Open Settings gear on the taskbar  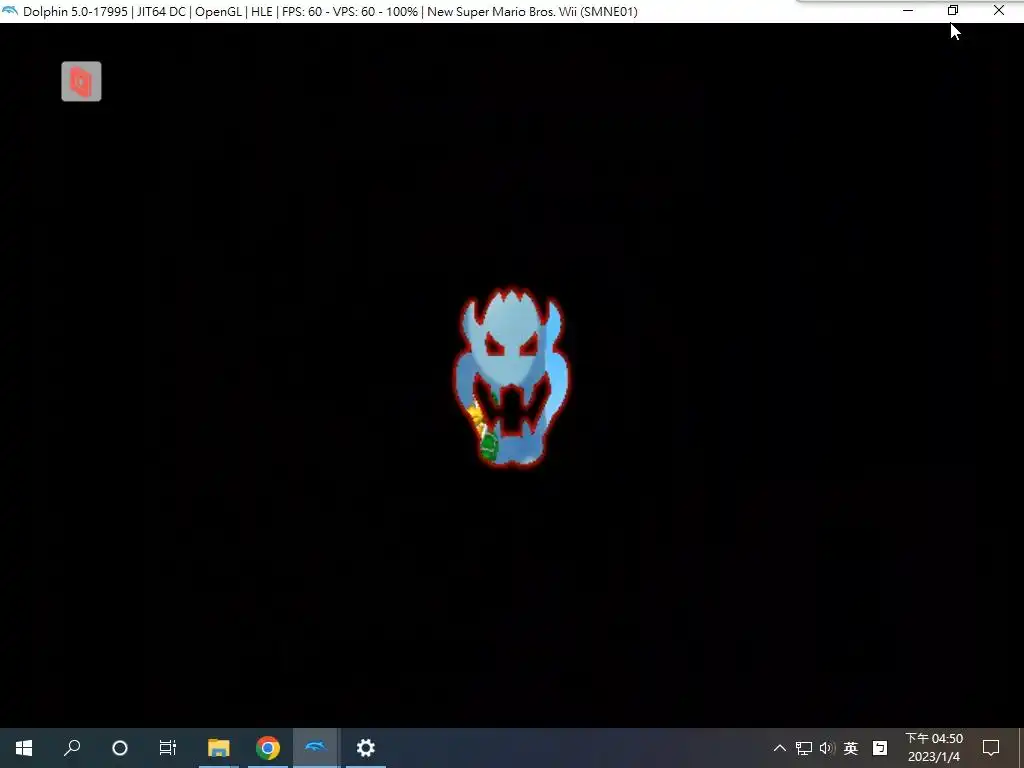366,748
